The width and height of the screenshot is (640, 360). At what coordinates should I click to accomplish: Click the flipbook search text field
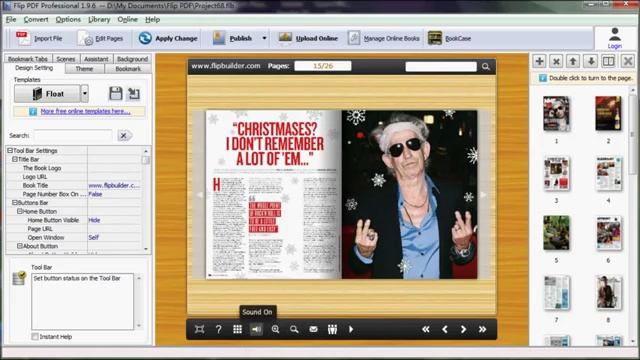(x=441, y=66)
